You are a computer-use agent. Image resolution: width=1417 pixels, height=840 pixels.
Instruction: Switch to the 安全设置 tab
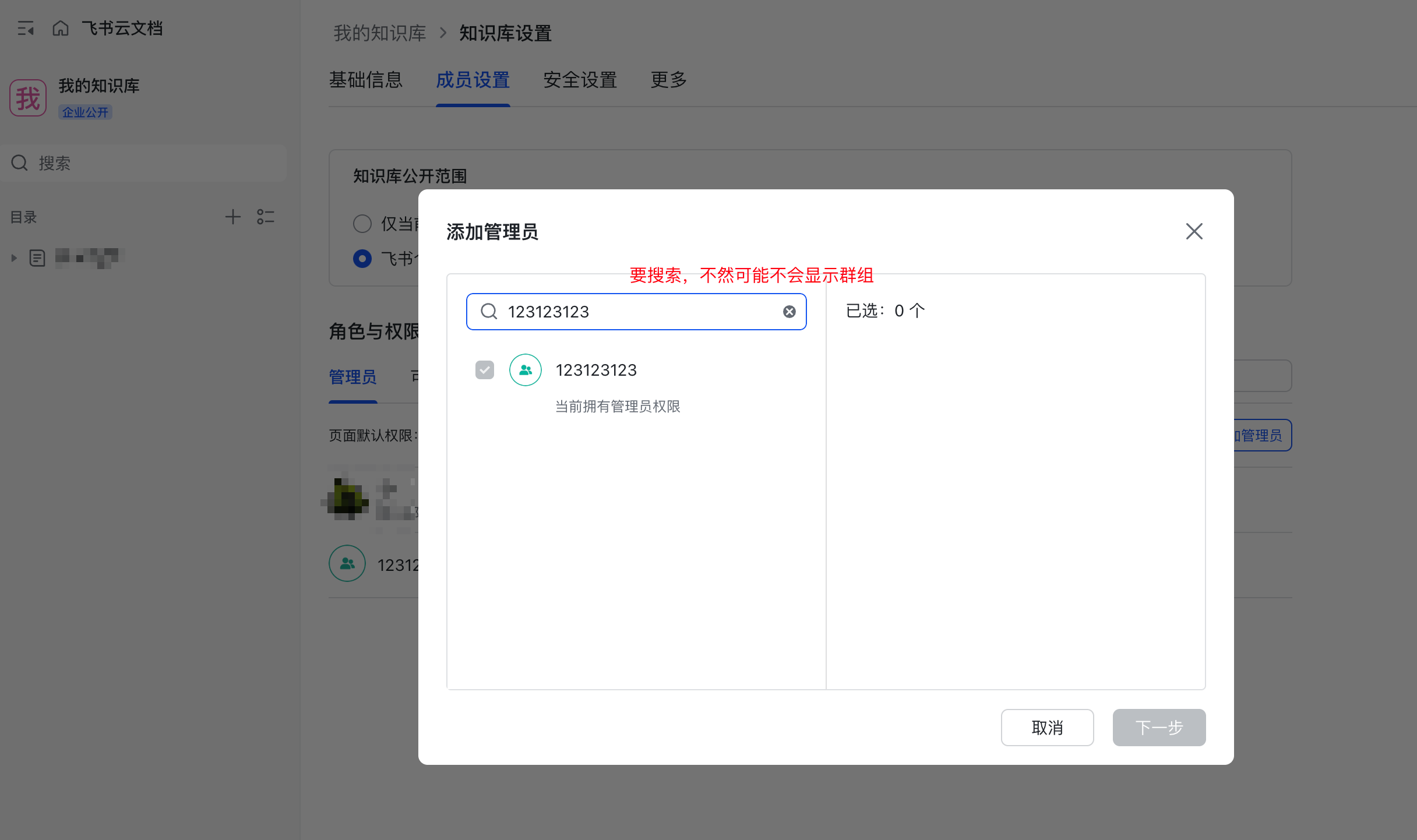tap(580, 80)
